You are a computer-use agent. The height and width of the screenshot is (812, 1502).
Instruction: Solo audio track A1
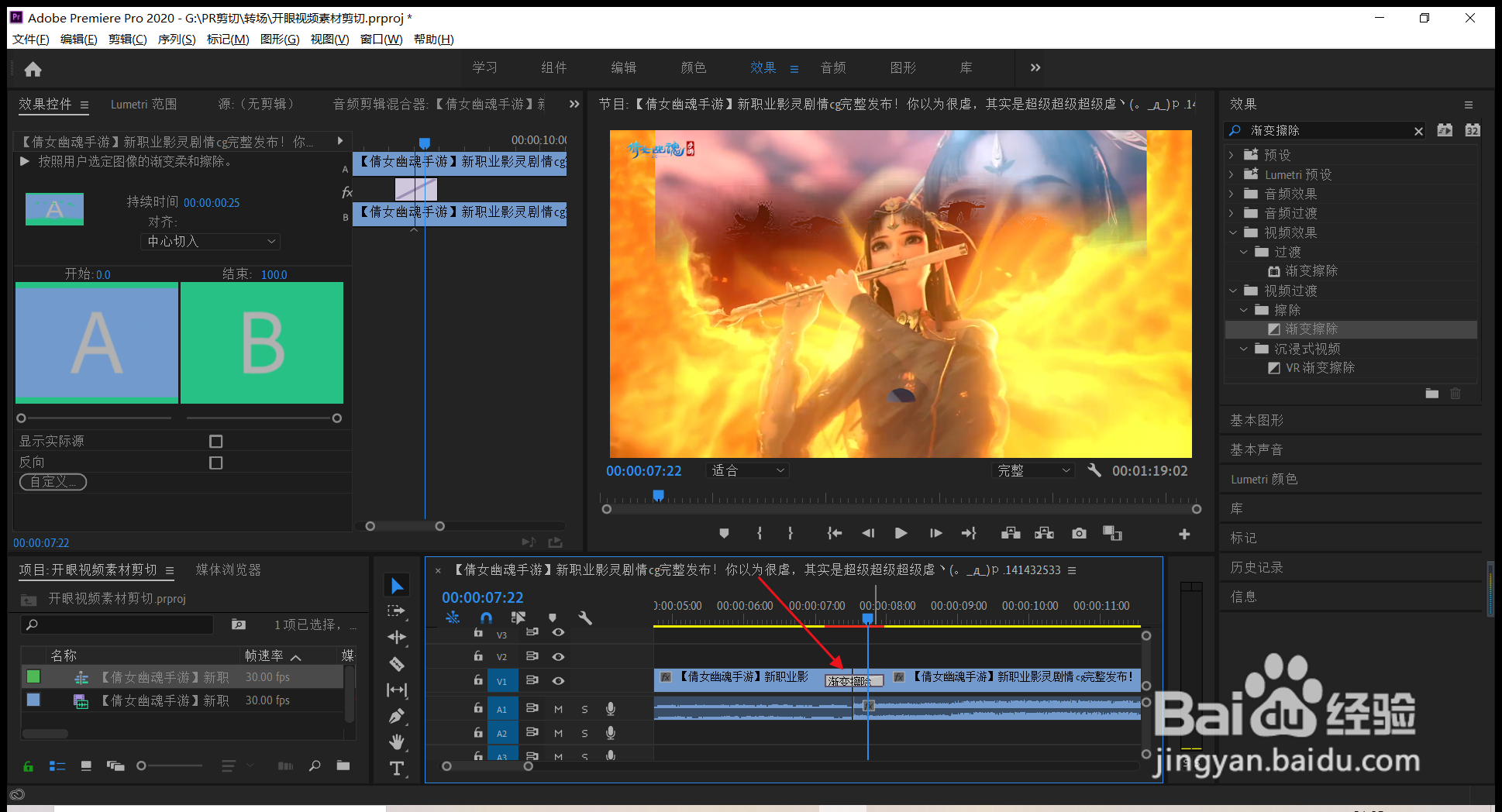click(x=584, y=709)
